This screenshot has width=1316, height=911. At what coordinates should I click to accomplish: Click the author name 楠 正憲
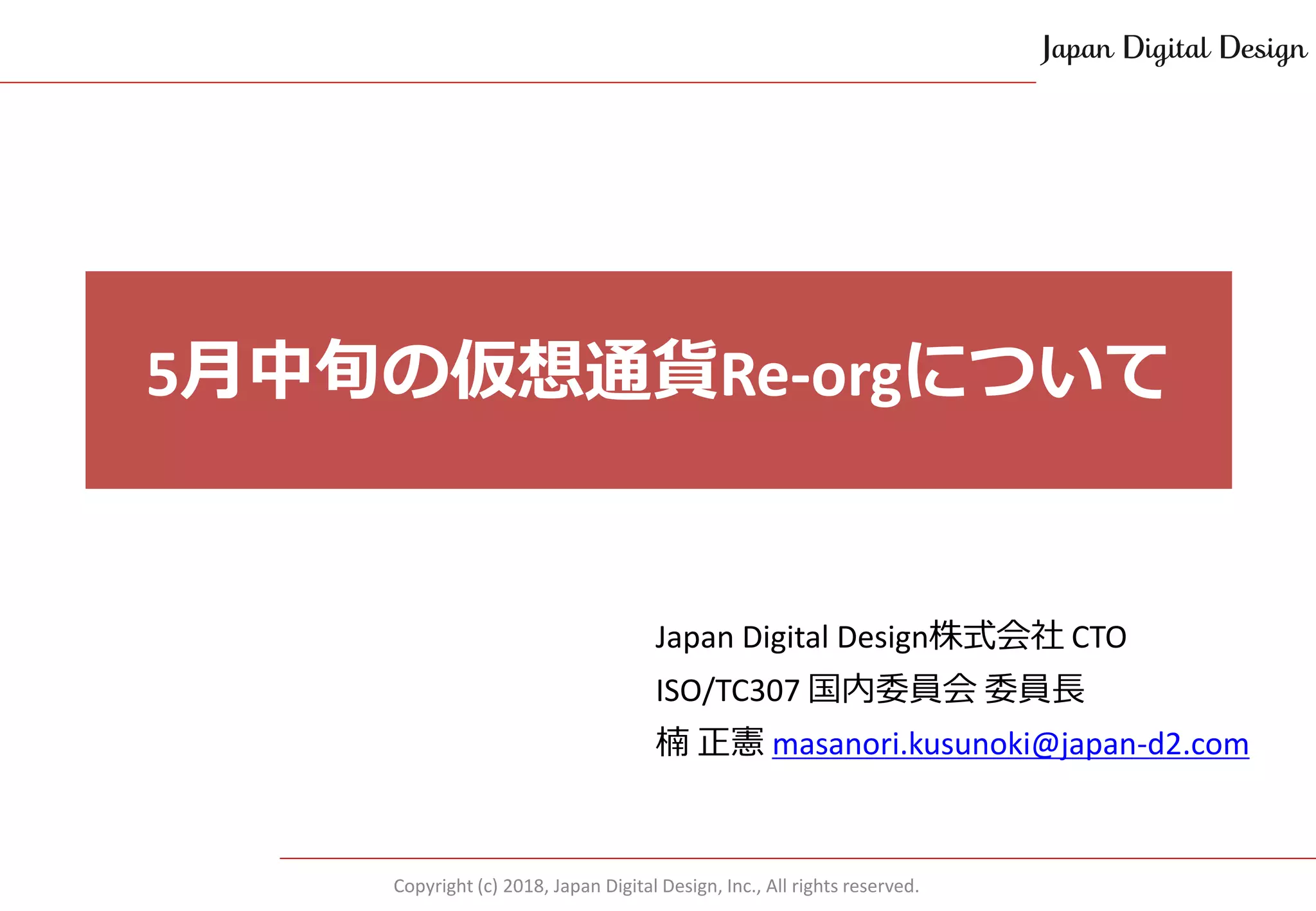(x=709, y=743)
